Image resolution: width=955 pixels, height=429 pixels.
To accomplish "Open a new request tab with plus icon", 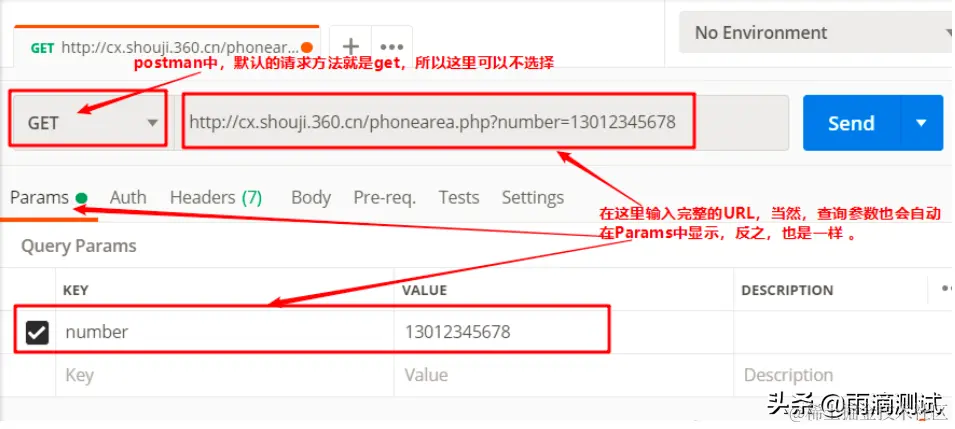I will point(350,46).
